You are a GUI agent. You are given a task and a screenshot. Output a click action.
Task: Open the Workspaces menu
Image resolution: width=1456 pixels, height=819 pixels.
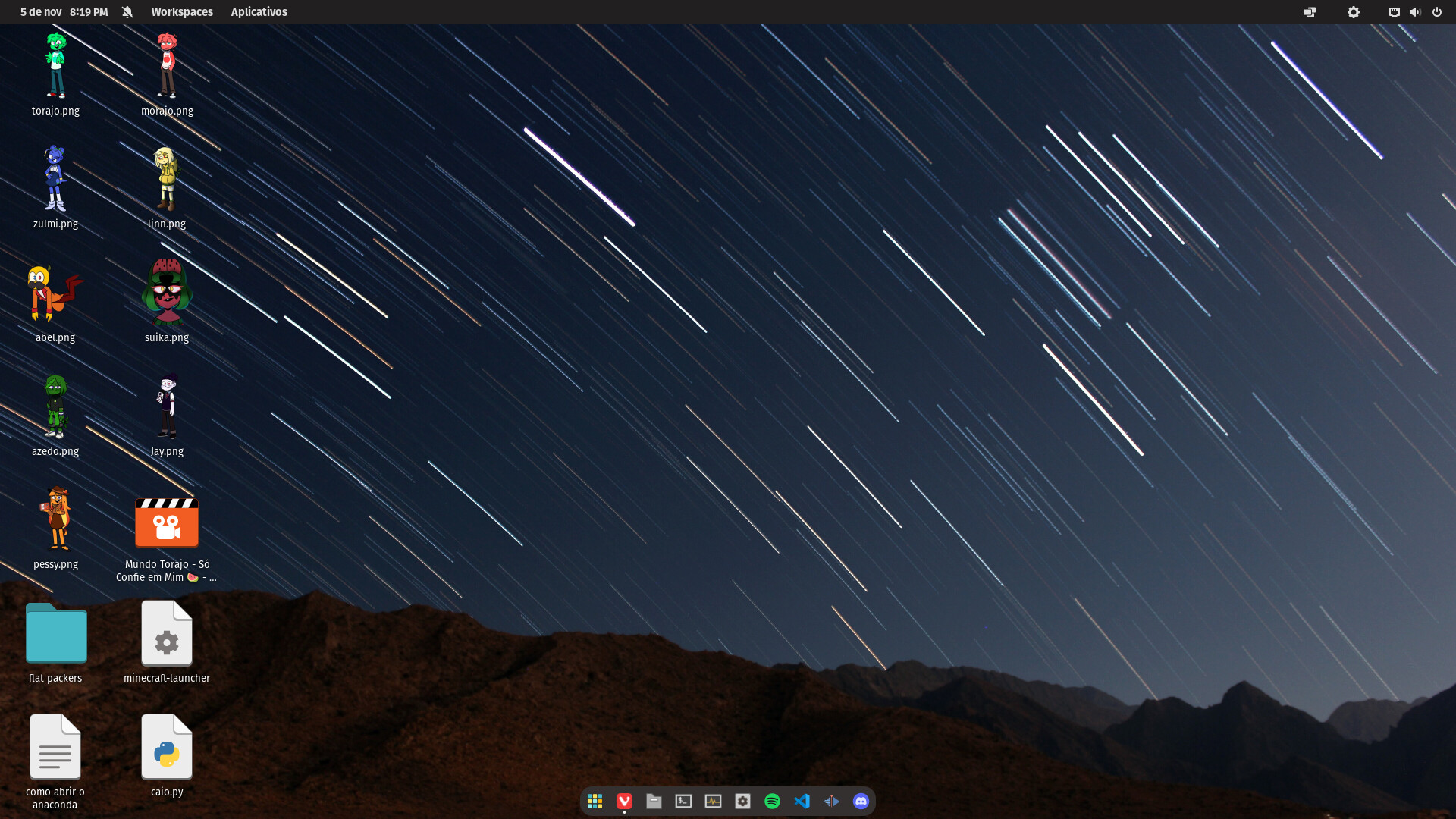pyautogui.click(x=182, y=12)
